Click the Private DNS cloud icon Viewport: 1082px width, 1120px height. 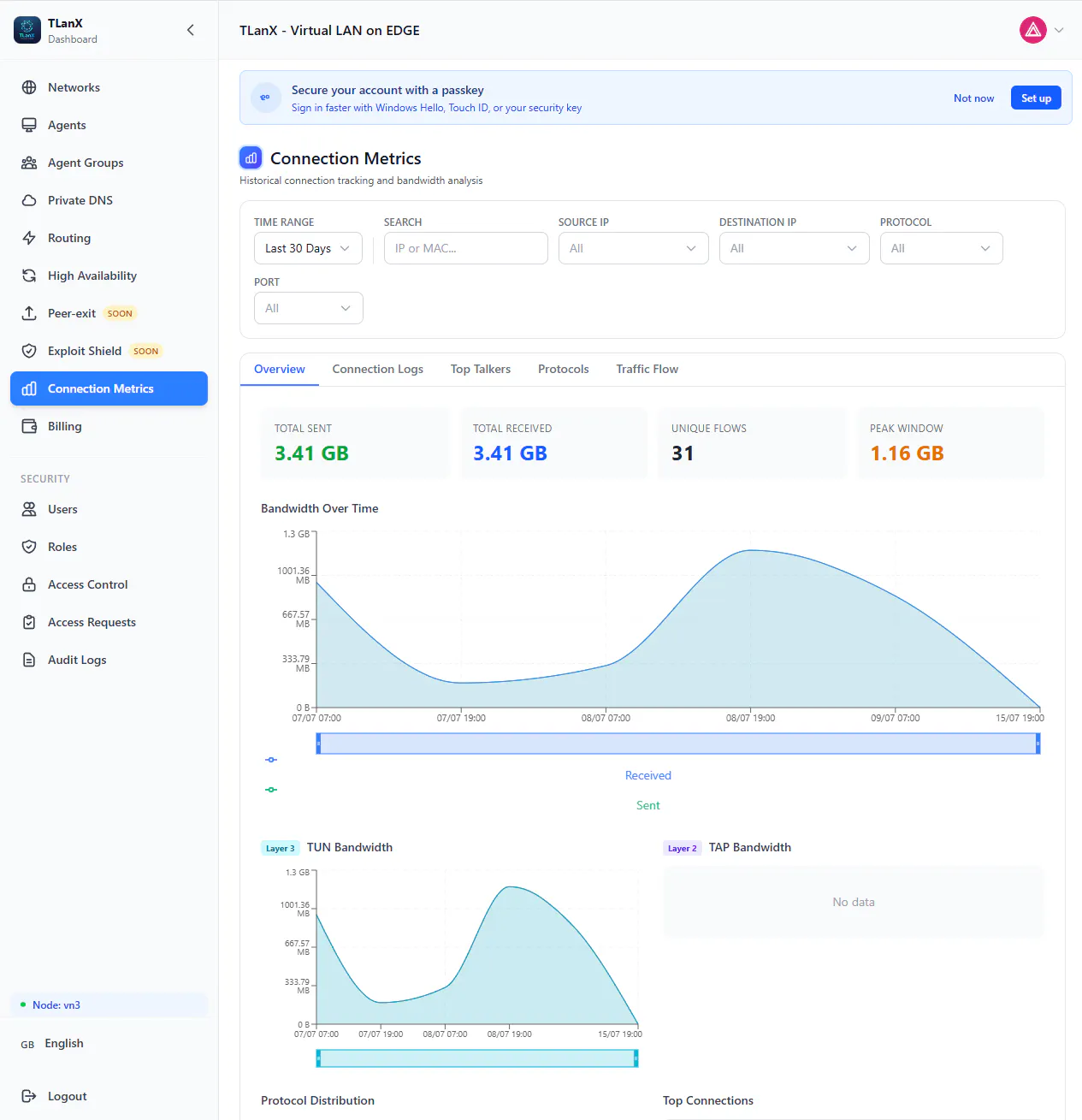pos(29,200)
